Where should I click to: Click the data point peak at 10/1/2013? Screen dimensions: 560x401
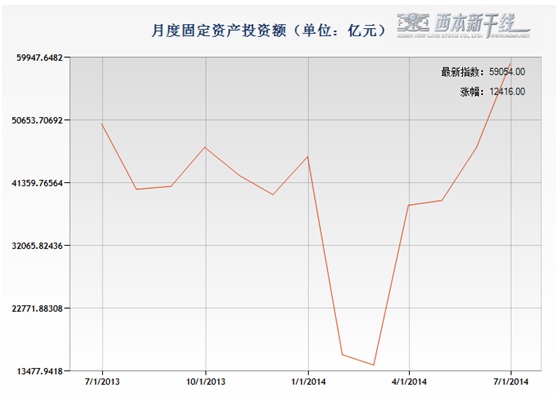(x=205, y=147)
